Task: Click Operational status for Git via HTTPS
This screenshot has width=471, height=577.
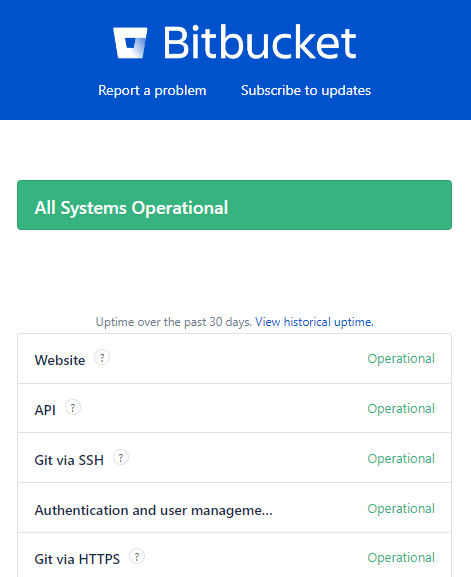Action: tap(401, 557)
